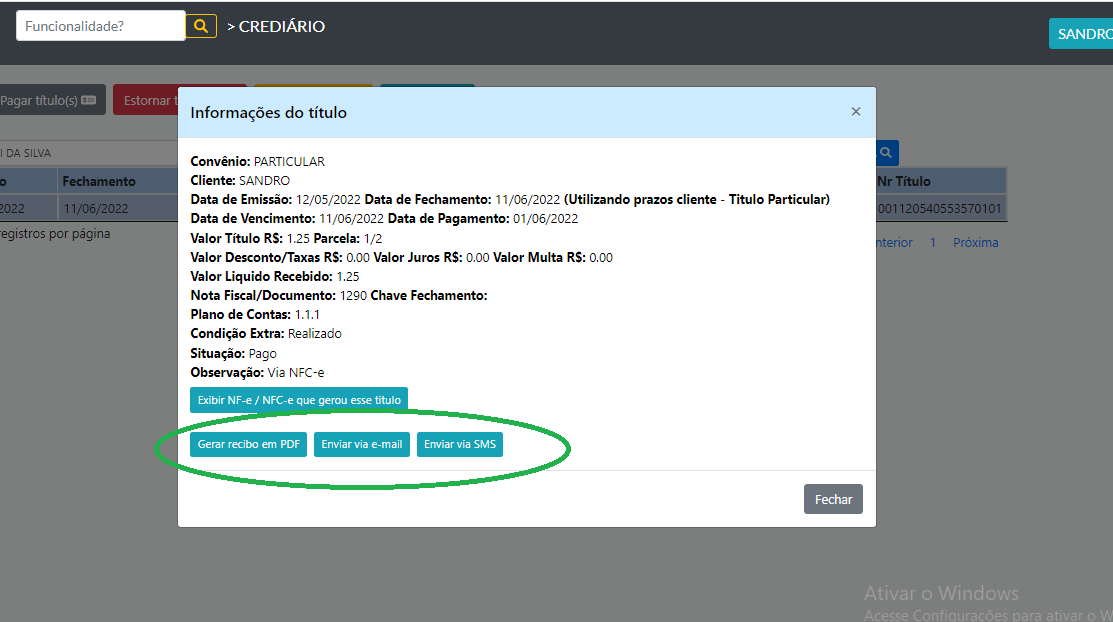Click the Pagar título(s) button
Screen dimensions: 1113x622
coord(50,100)
